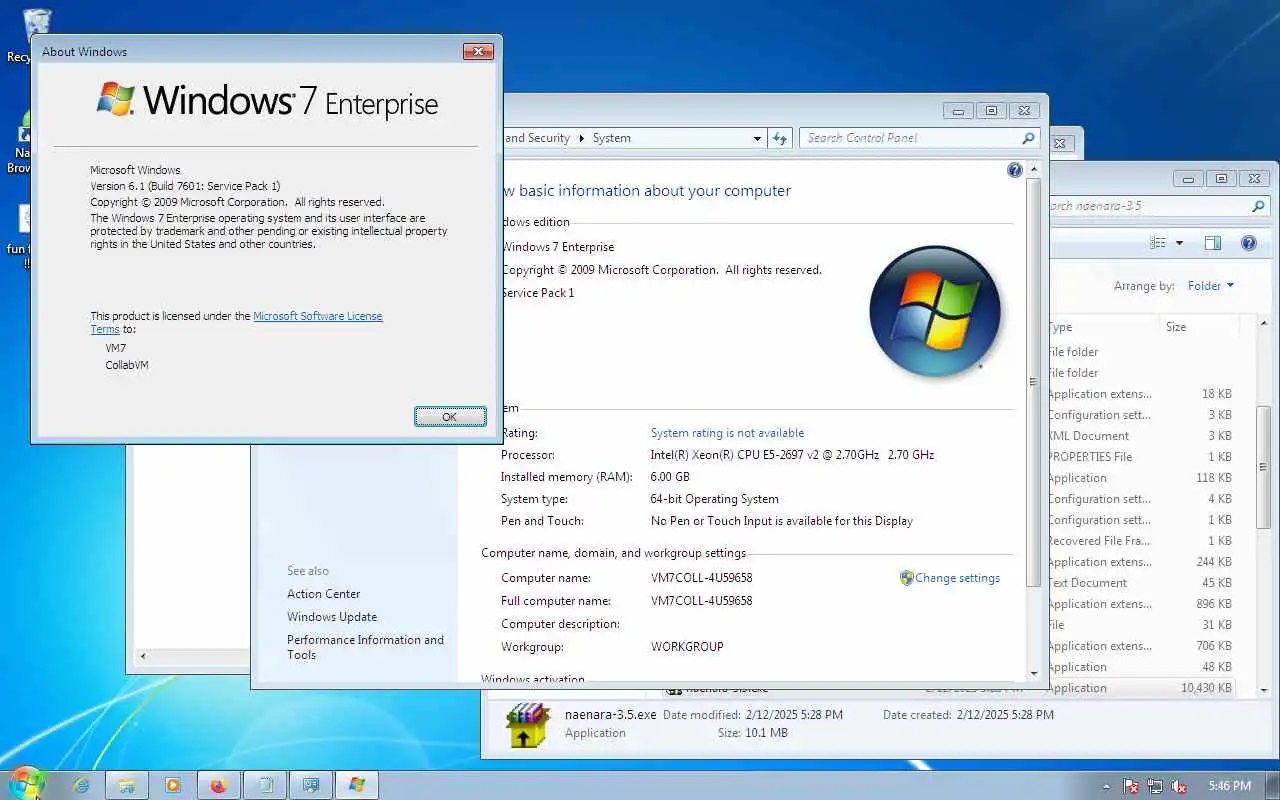Screen dimensions: 1280x800
Task: Refresh the System Control Panel page
Action: point(780,138)
